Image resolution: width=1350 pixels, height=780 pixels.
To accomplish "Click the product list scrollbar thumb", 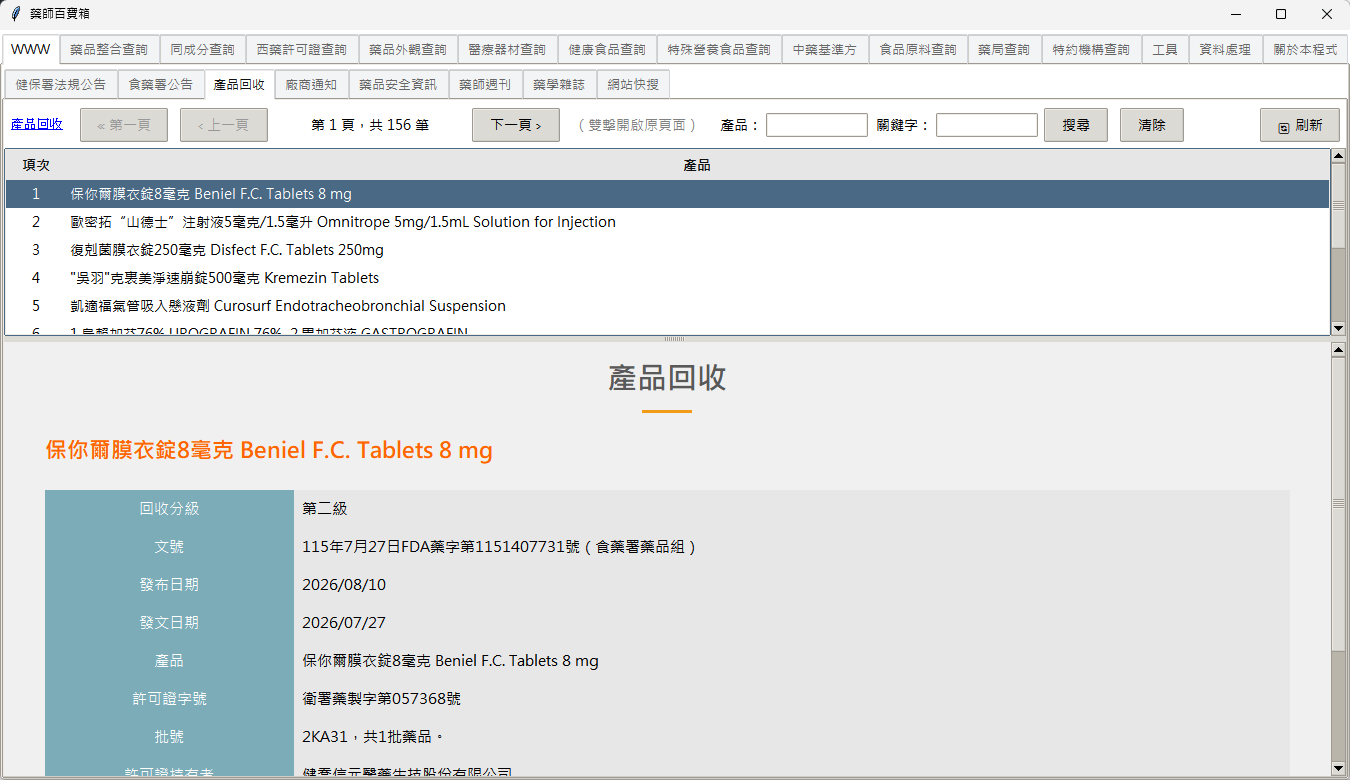I will point(1338,204).
